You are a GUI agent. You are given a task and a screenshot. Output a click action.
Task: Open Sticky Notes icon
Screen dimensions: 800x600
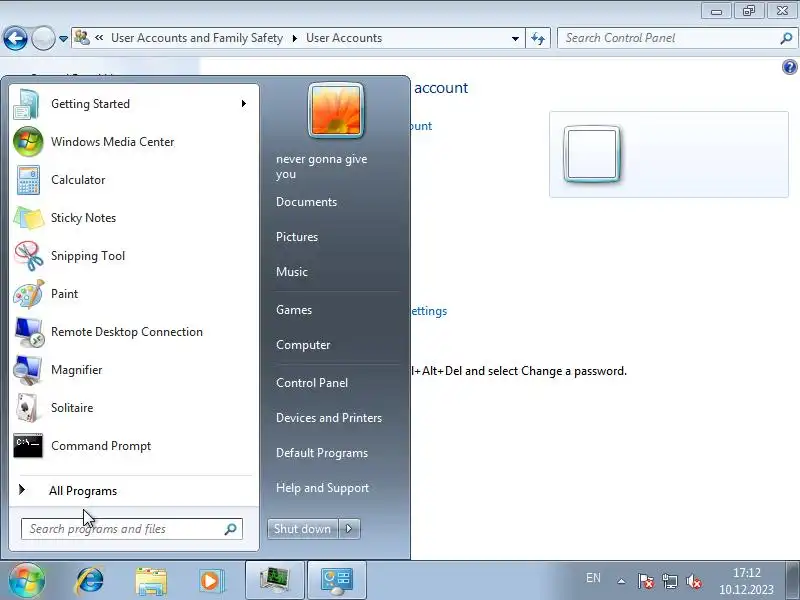tap(28, 218)
